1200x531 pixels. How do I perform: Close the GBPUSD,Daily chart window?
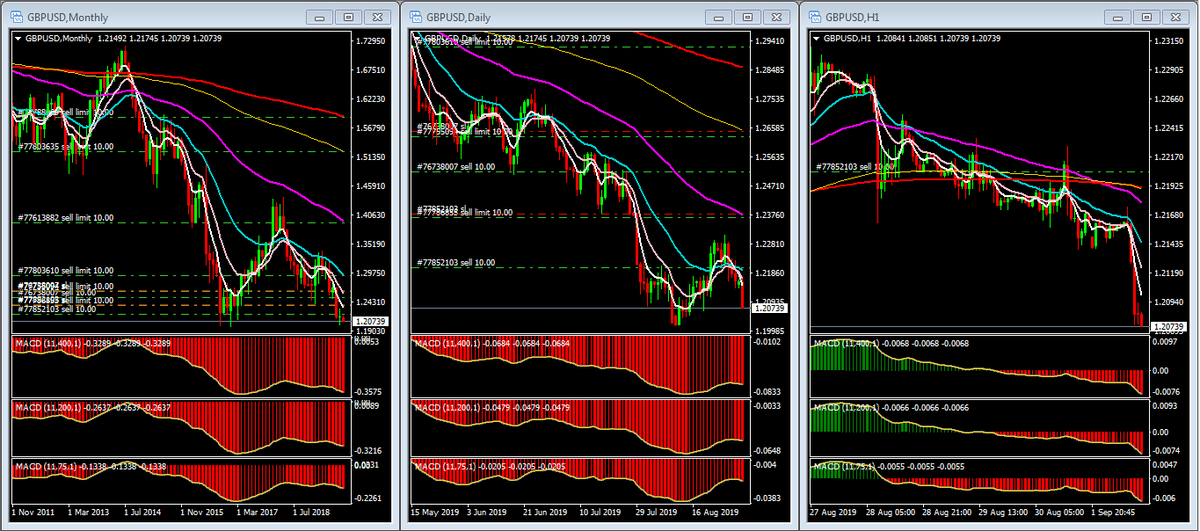click(776, 17)
